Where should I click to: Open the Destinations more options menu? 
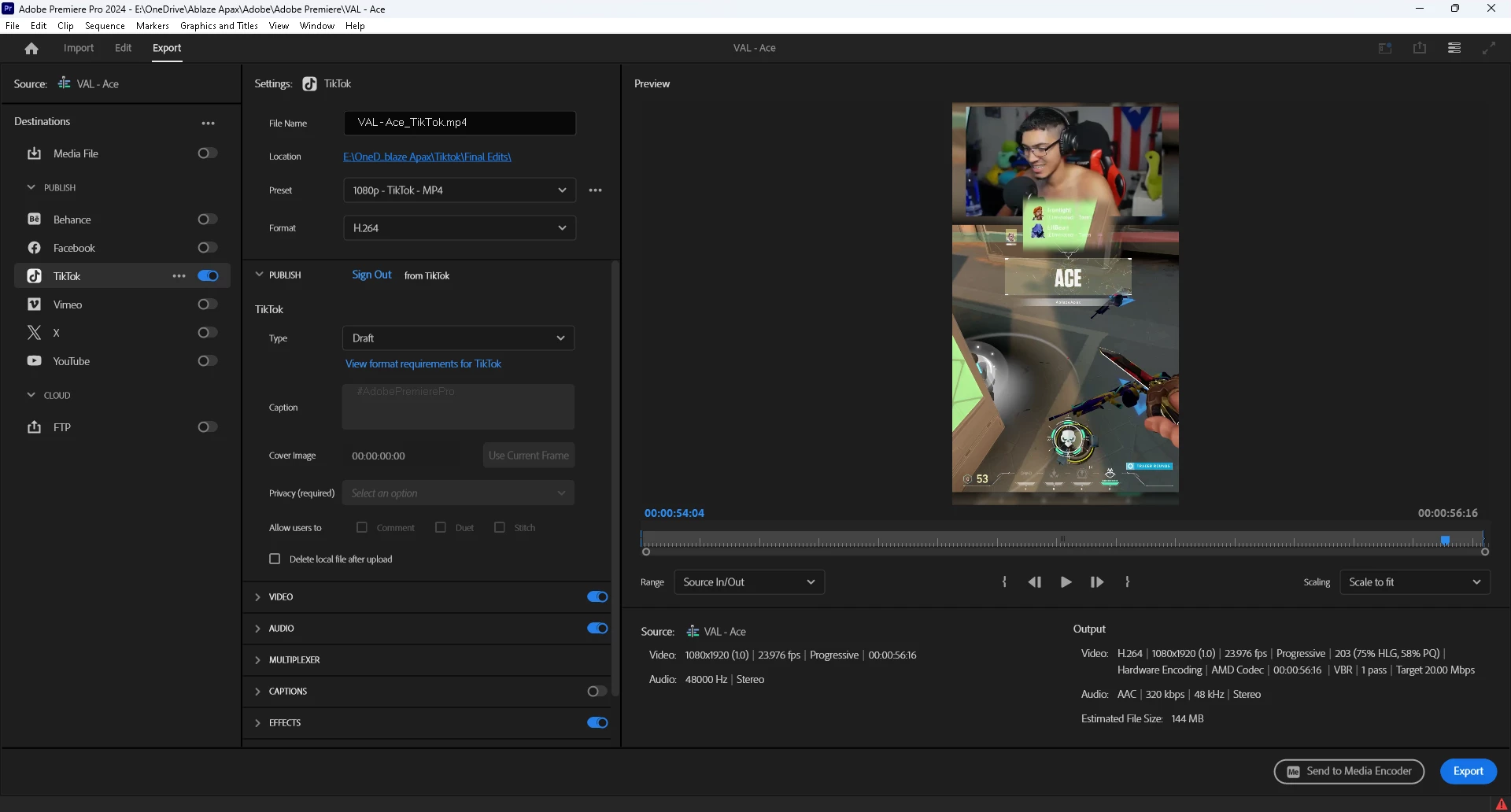coord(208,123)
